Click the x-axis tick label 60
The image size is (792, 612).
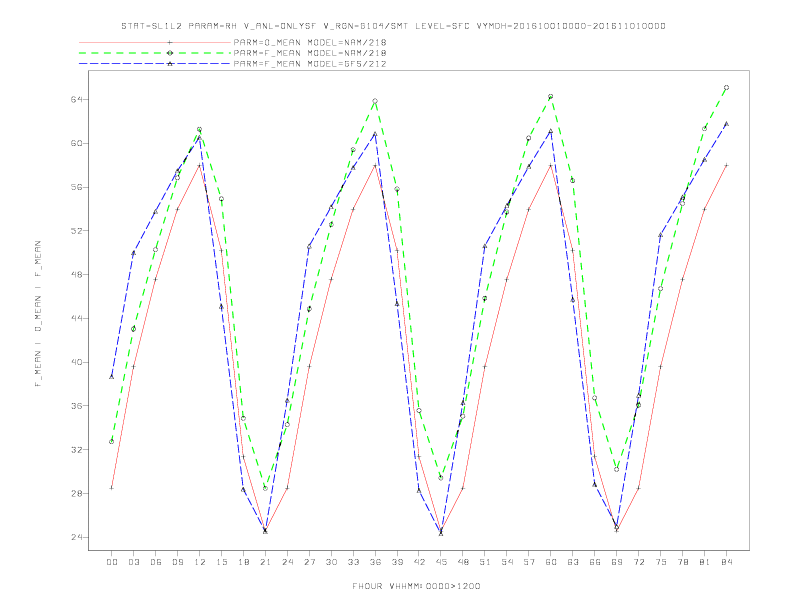coord(551,562)
